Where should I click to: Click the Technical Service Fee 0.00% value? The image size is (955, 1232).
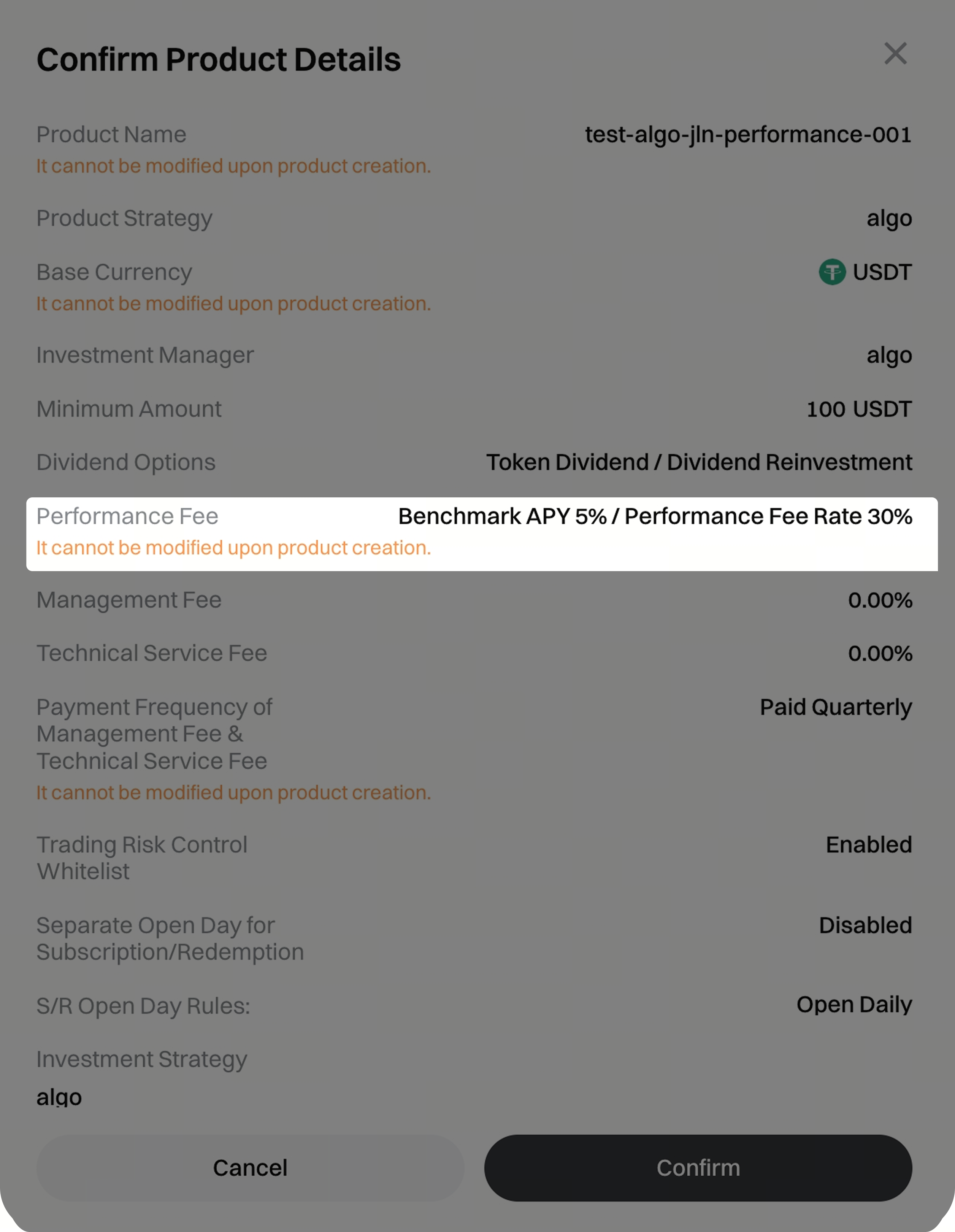(880, 653)
